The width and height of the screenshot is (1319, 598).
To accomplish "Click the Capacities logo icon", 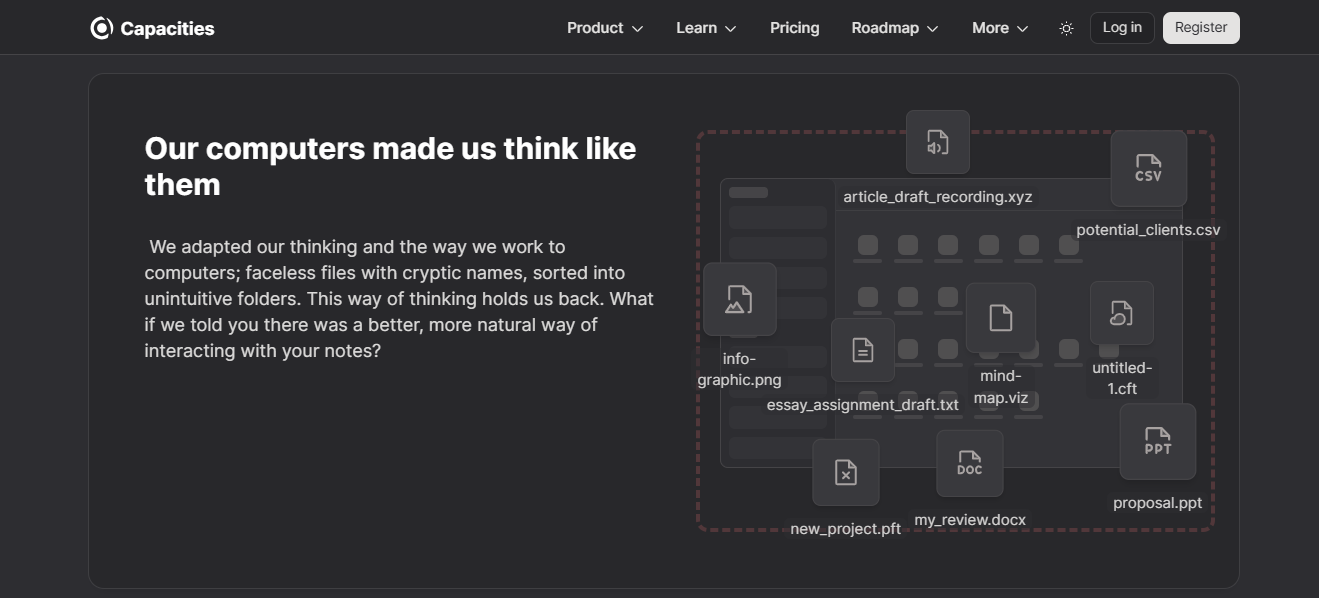I will (x=101, y=28).
